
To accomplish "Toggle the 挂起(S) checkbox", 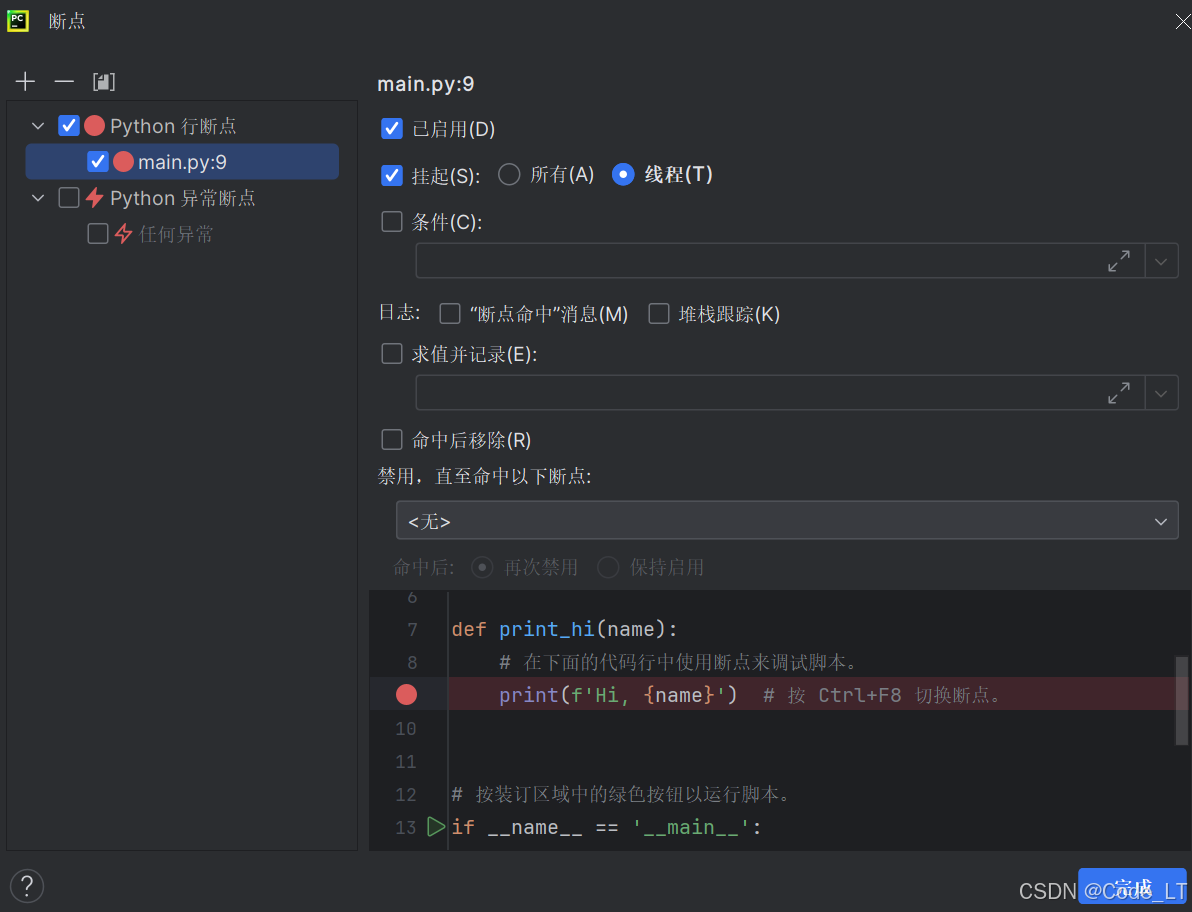I will click(392, 176).
